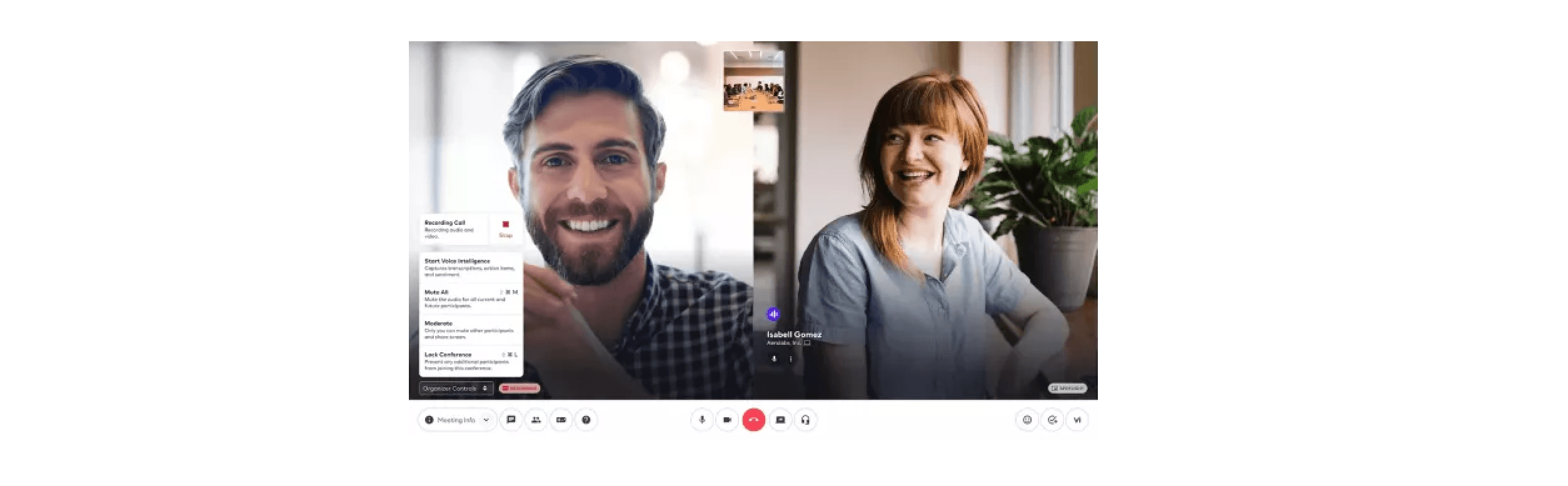
Task: Open more options beside Isabell Gomez's mic
Action: point(791,359)
